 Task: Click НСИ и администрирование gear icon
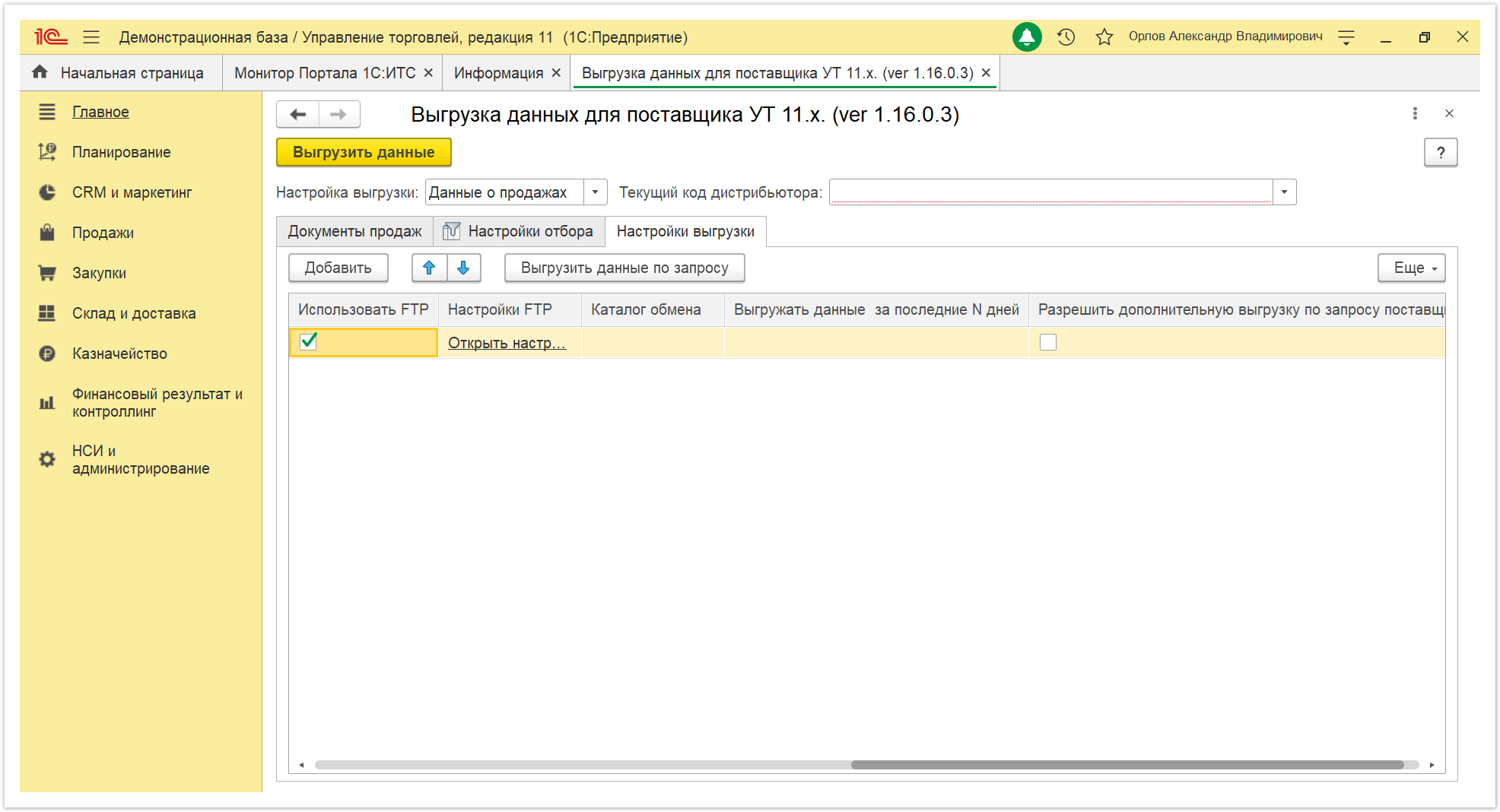pyautogui.click(x=47, y=459)
